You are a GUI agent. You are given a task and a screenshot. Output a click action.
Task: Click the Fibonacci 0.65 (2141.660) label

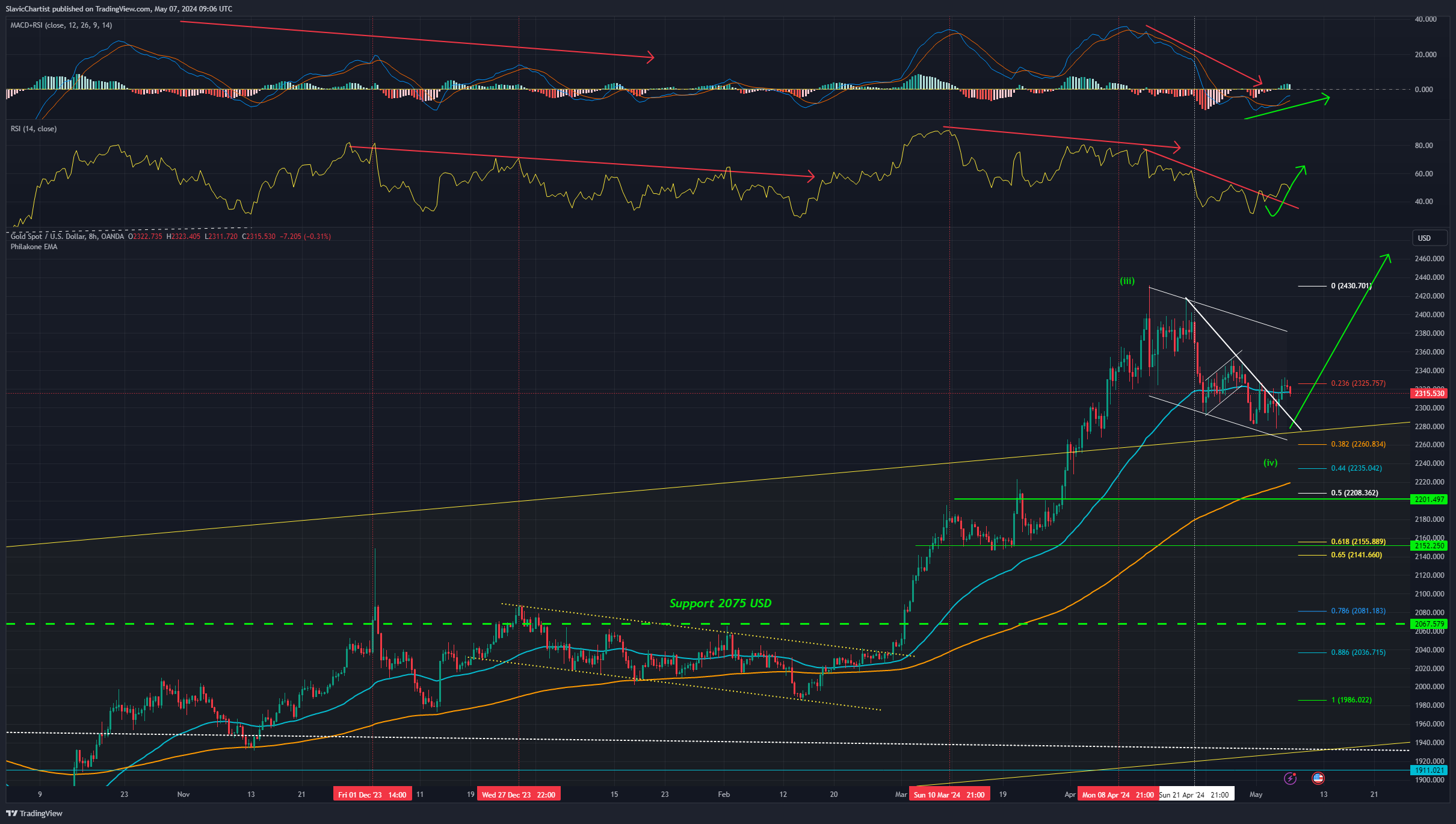pos(1356,555)
